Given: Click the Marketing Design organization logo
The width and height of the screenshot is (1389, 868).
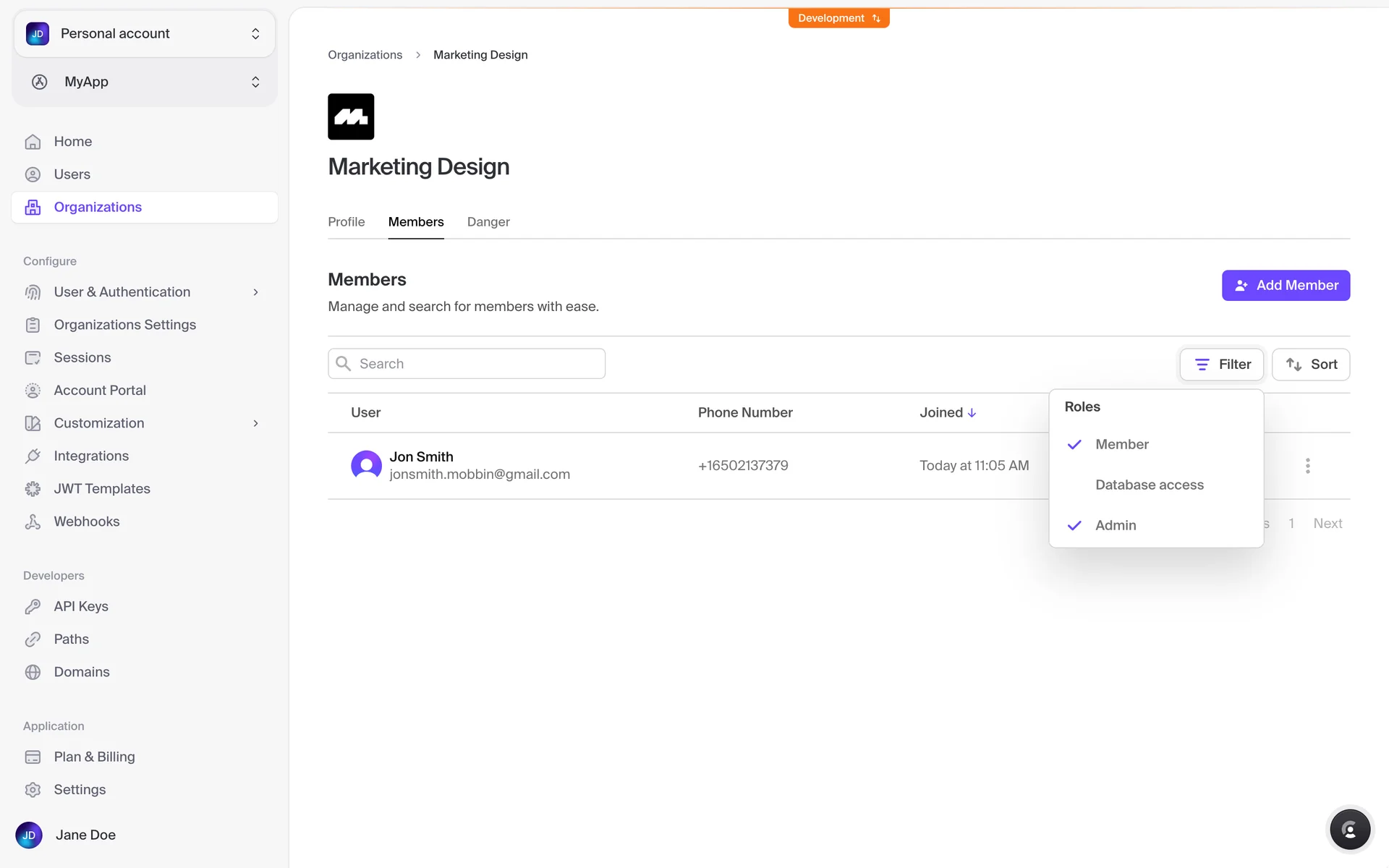Looking at the screenshot, I should tap(351, 116).
